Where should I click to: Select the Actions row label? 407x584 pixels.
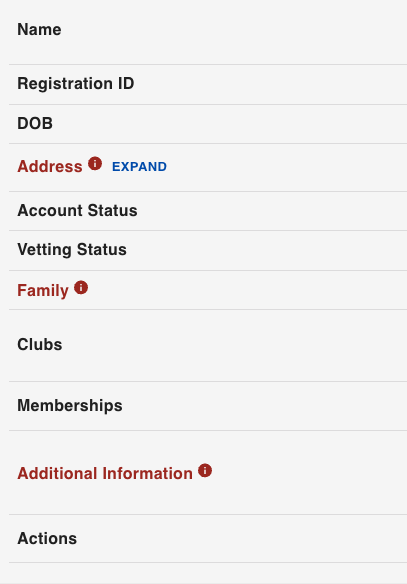(x=47, y=539)
